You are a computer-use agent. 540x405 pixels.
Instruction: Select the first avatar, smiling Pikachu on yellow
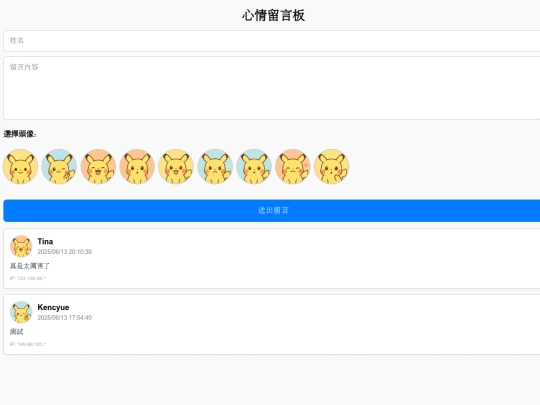(x=20, y=167)
